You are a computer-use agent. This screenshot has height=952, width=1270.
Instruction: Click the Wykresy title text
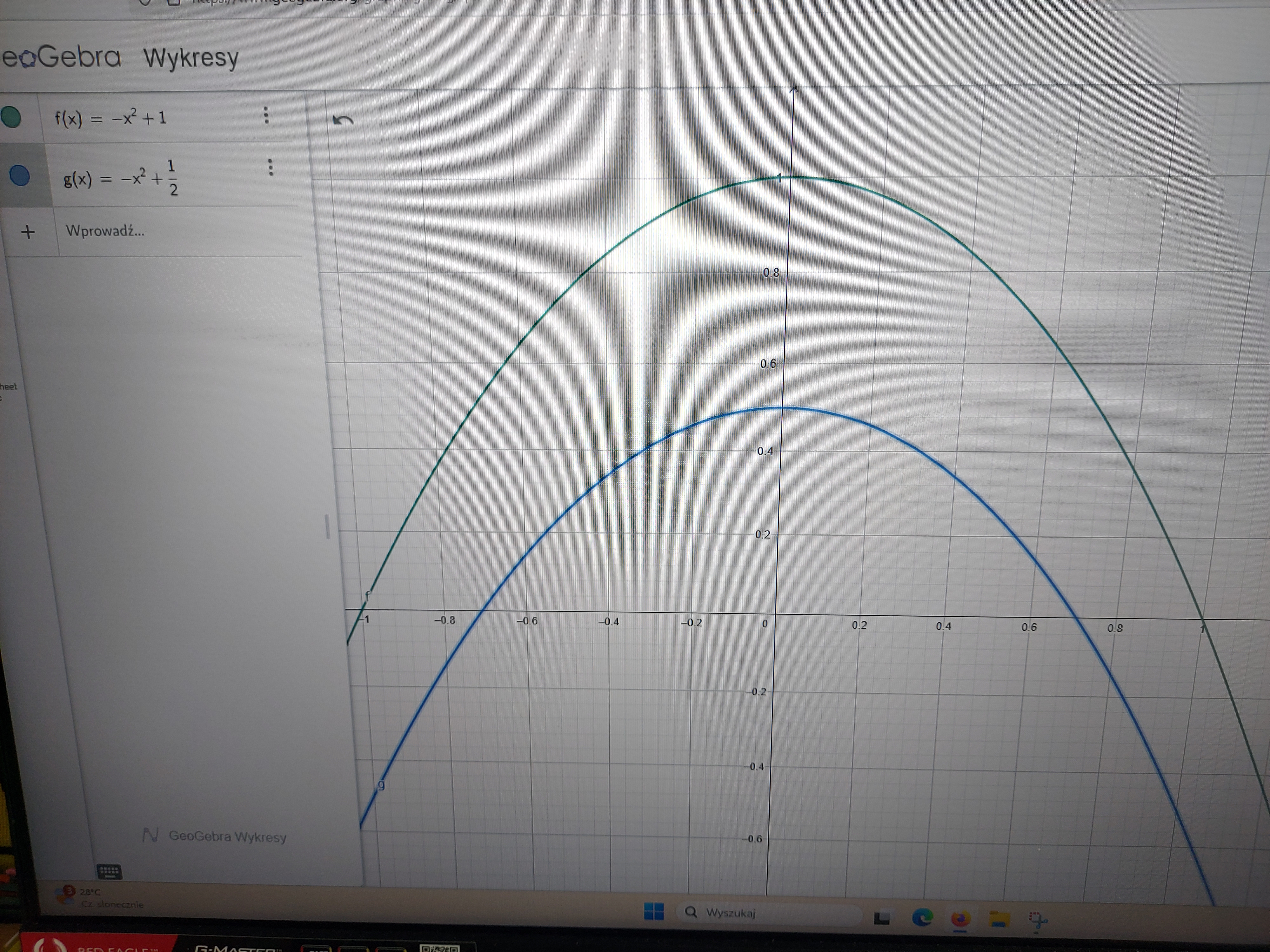point(190,58)
